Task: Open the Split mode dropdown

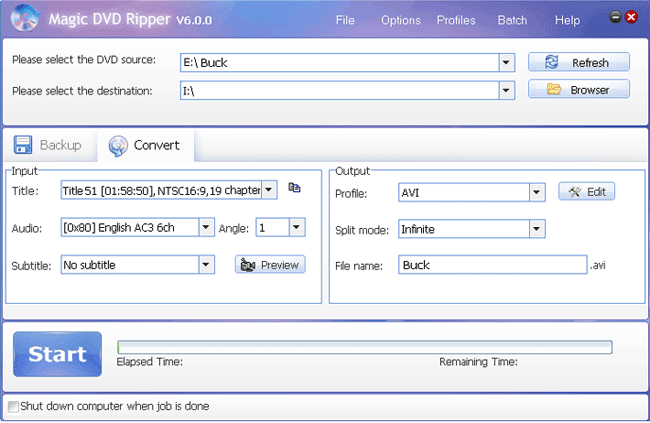Action: [x=537, y=229]
